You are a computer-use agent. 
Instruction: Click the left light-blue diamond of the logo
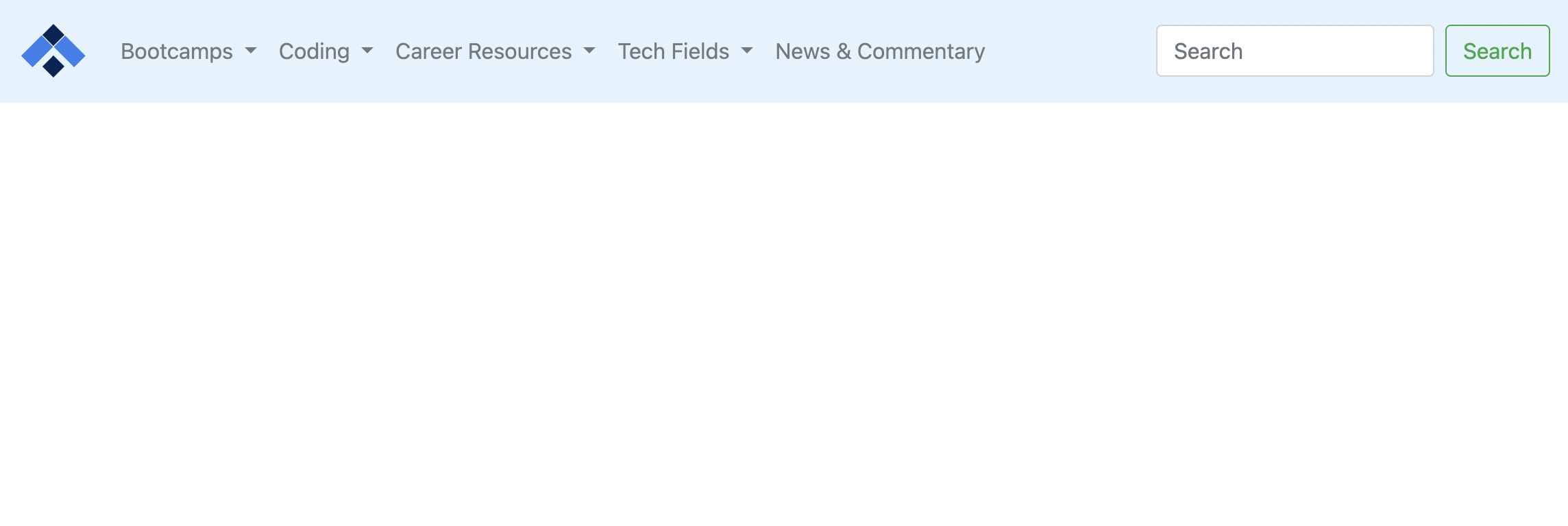pos(37,51)
